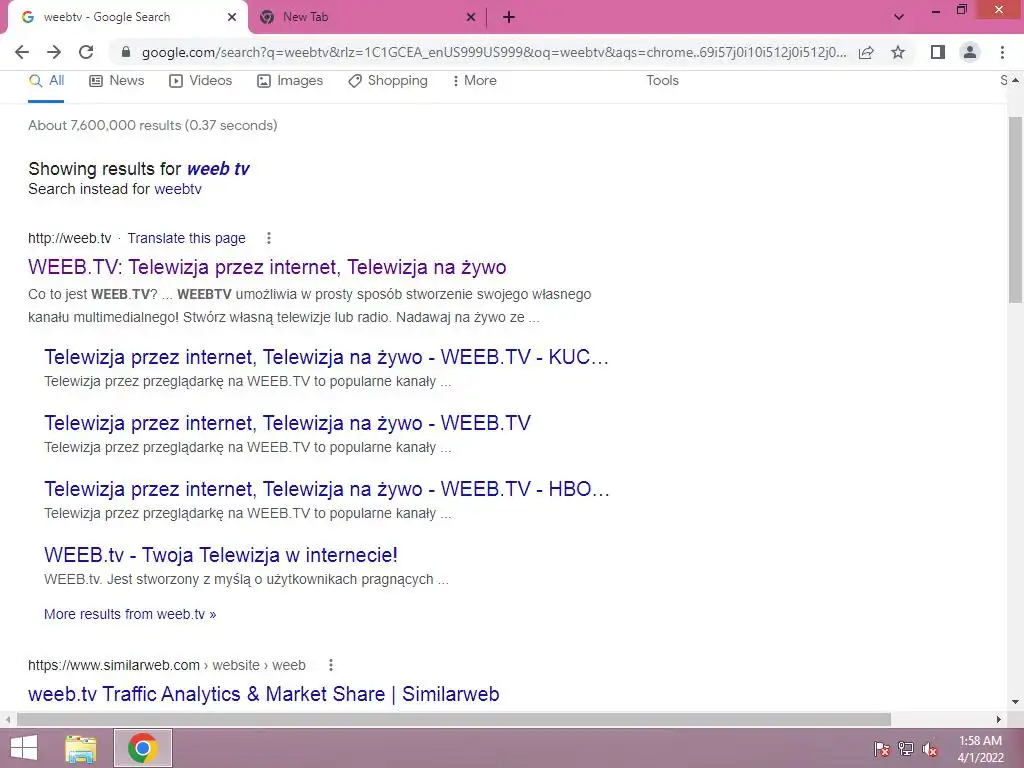Switch to Images results
Image resolution: width=1024 pixels, height=768 pixels.
click(x=290, y=81)
